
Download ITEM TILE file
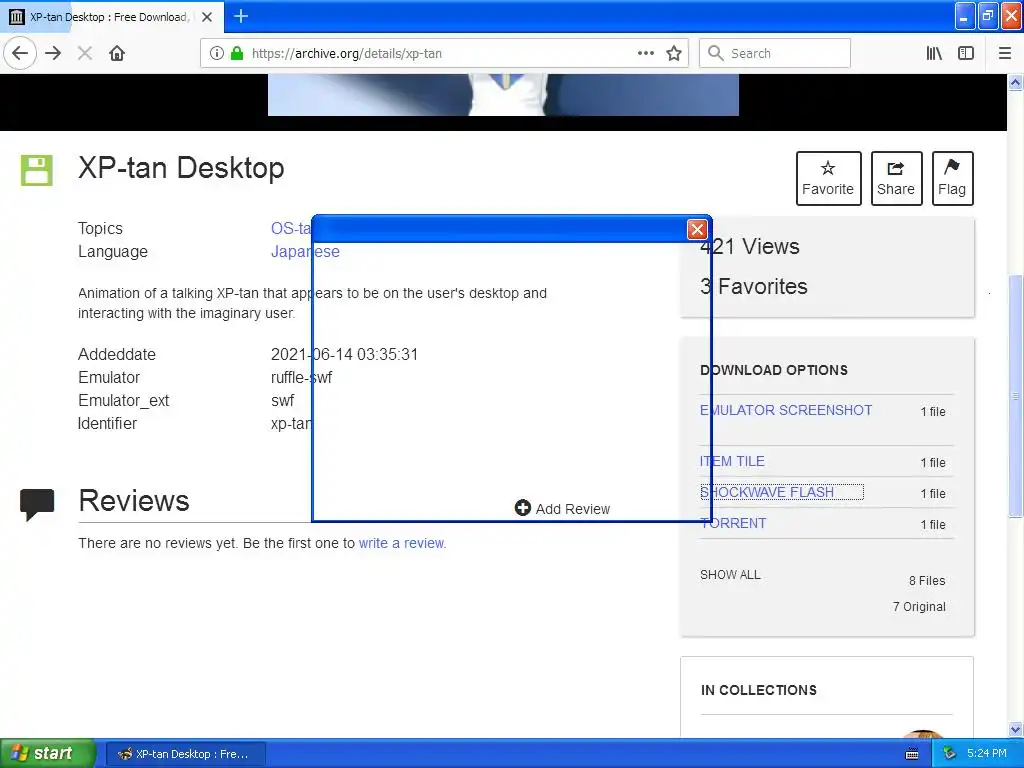pos(732,461)
